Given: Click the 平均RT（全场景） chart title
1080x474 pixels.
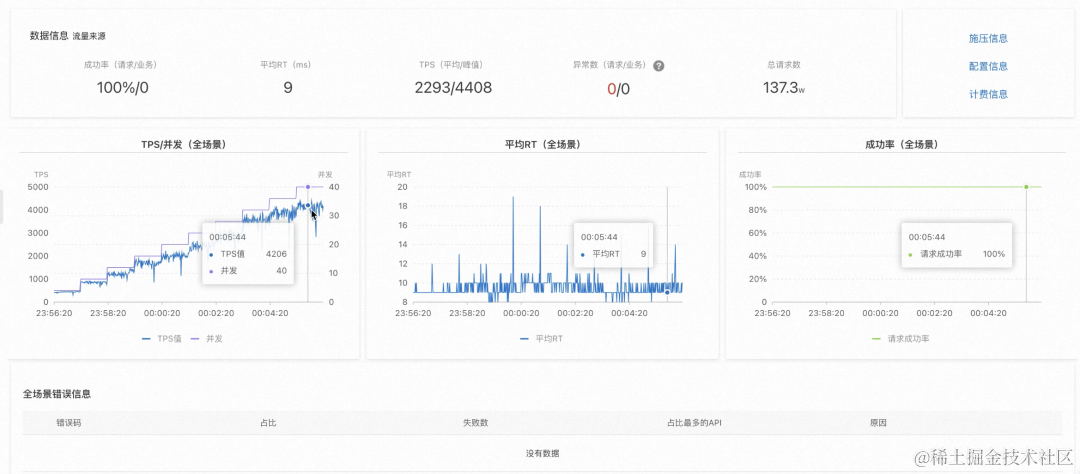Looking at the screenshot, I should (x=542, y=145).
